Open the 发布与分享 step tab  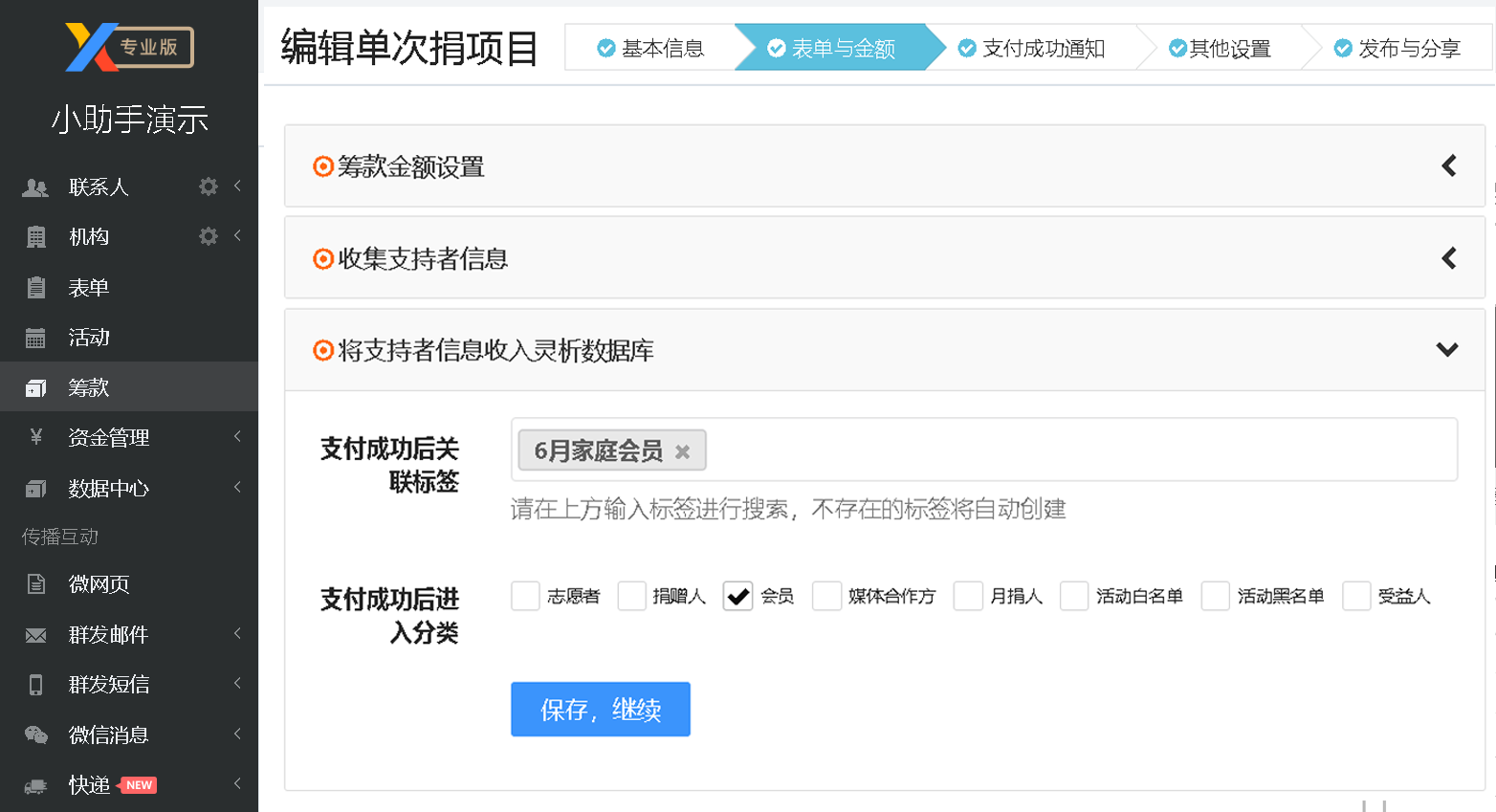coord(1398,48)
